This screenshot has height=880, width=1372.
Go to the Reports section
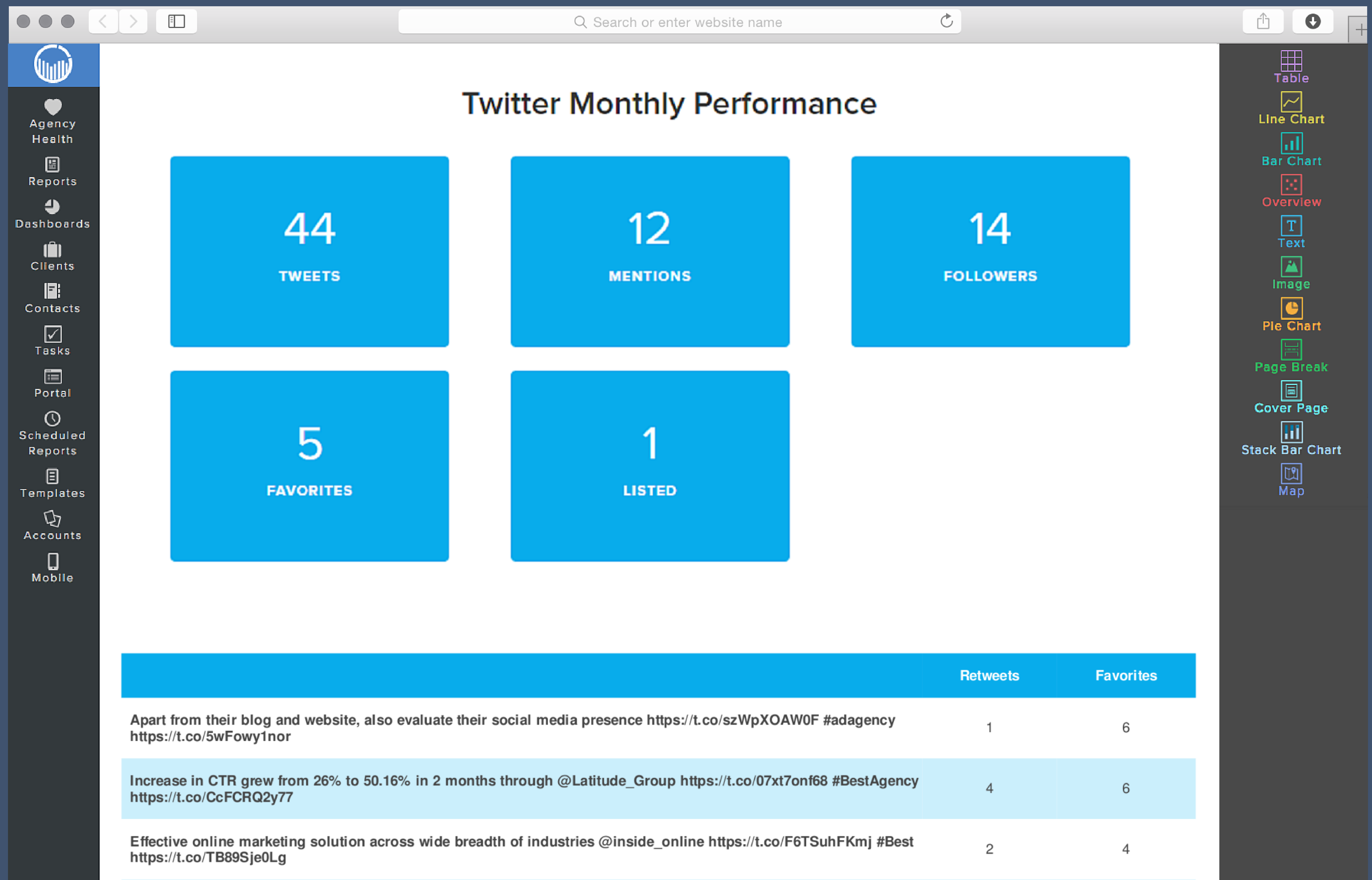click(53, 171)
